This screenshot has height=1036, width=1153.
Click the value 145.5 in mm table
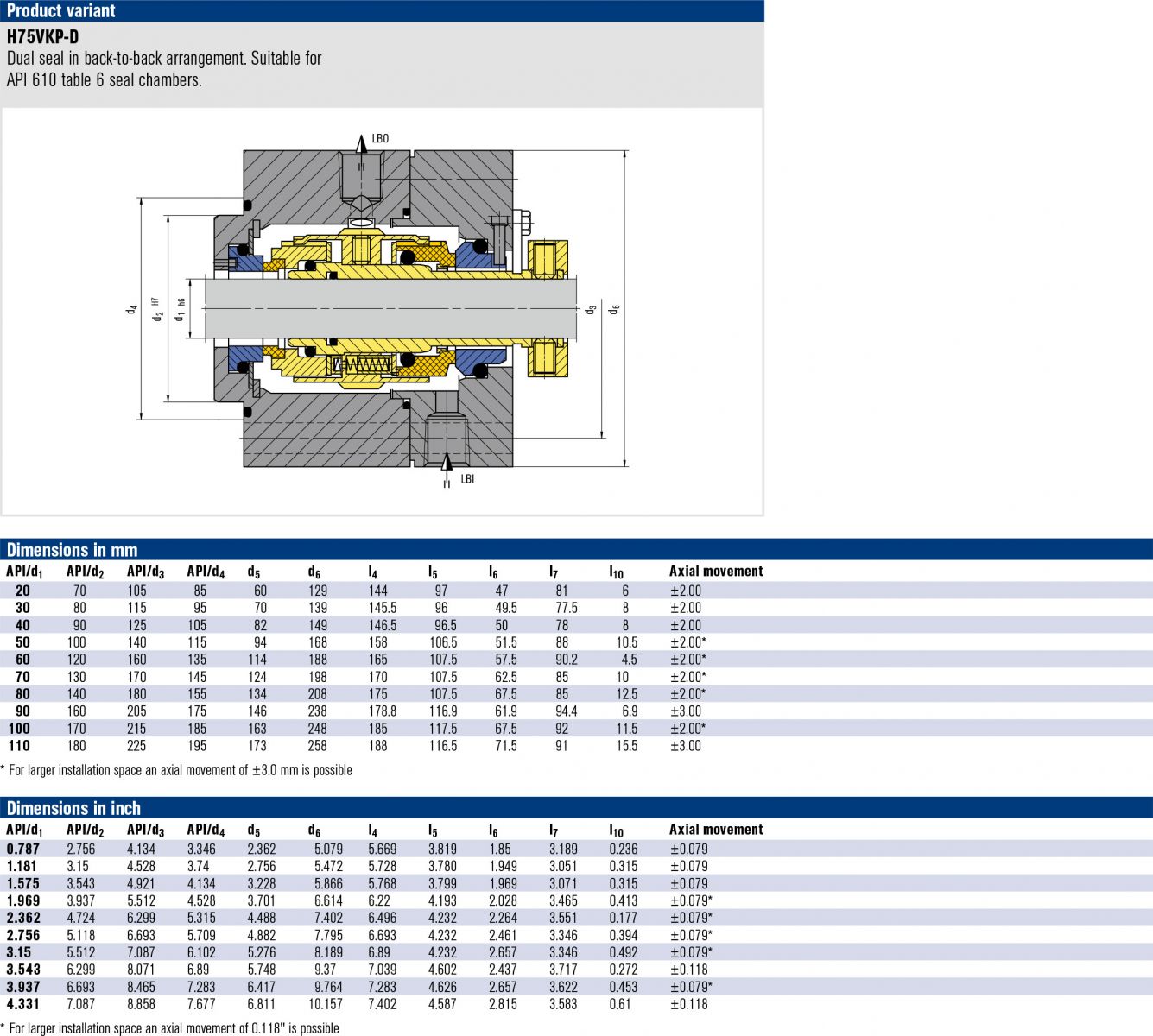[x=383, y=608]
